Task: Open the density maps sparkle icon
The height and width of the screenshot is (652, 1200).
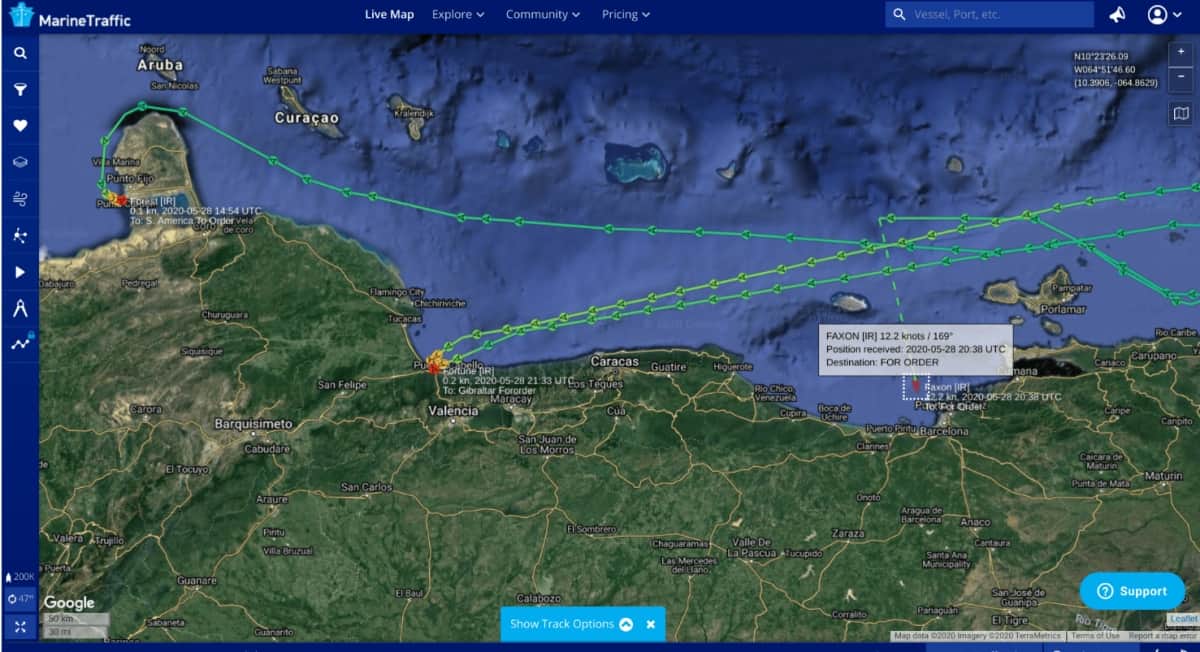Action: click(x=20, y=235)
